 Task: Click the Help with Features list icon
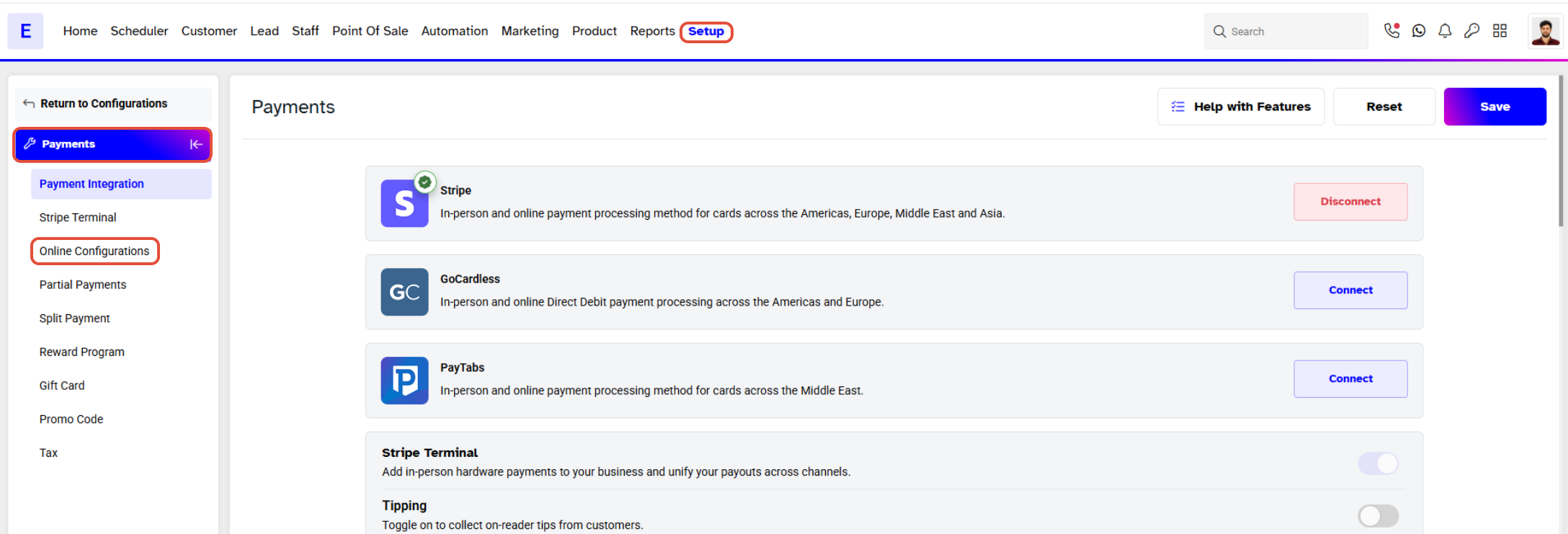(x=1178, y=107)
